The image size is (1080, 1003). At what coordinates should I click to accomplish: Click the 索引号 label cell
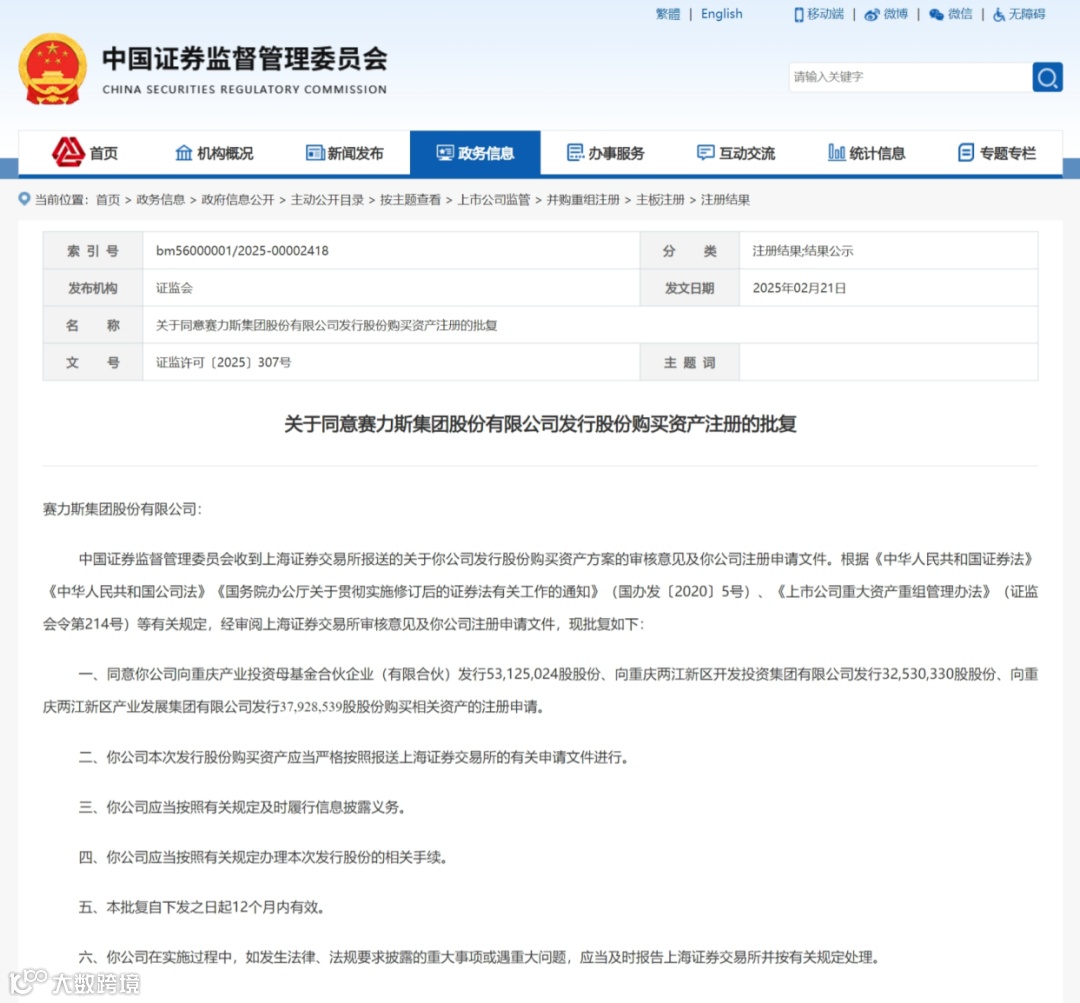93,251
